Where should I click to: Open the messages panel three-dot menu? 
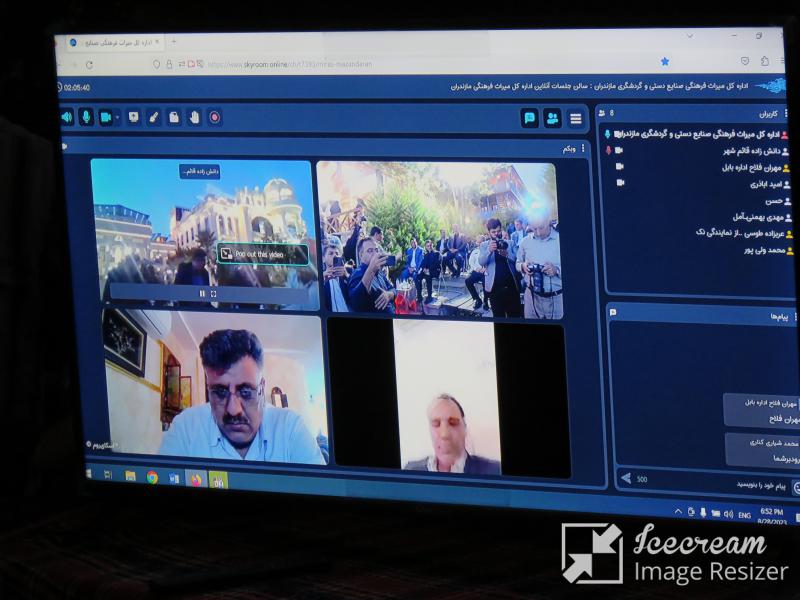click(x=795, y=317)
